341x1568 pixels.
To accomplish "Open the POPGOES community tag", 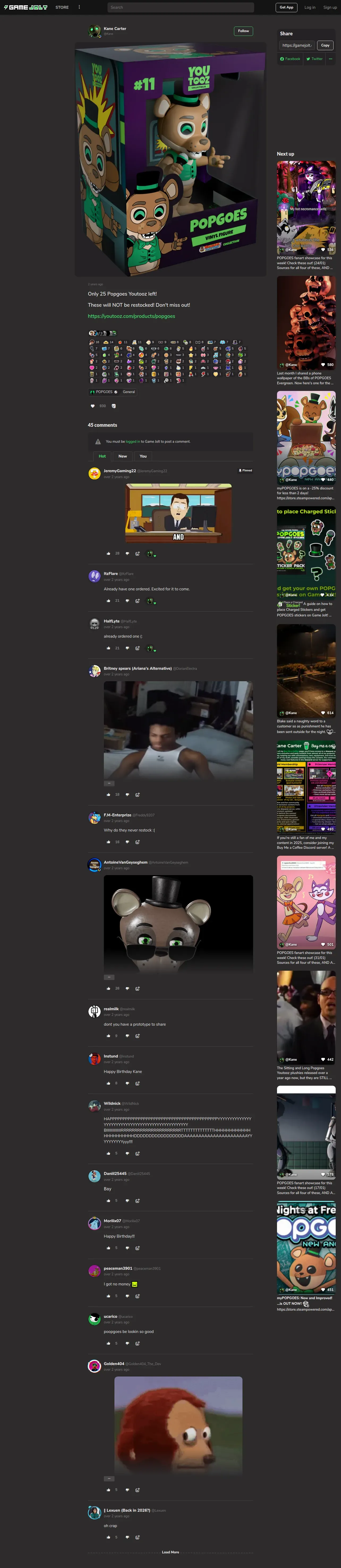I will [x=104, y=392].
